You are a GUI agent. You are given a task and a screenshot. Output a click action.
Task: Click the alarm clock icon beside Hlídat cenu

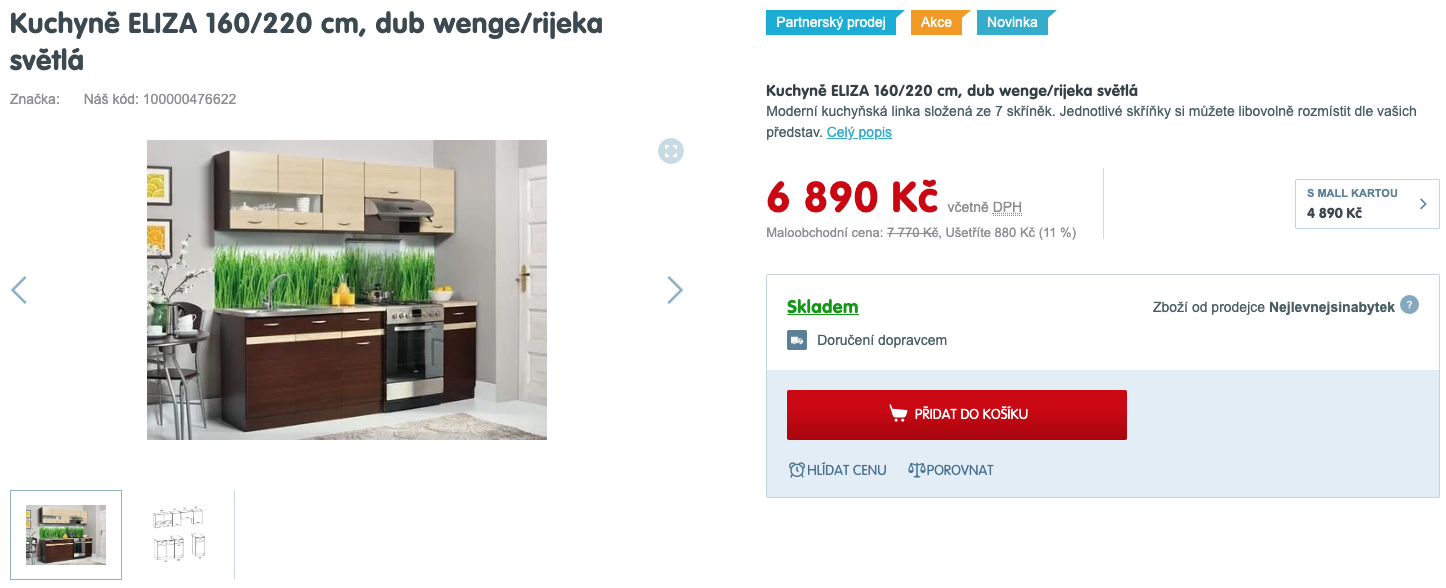pos(797,470)
